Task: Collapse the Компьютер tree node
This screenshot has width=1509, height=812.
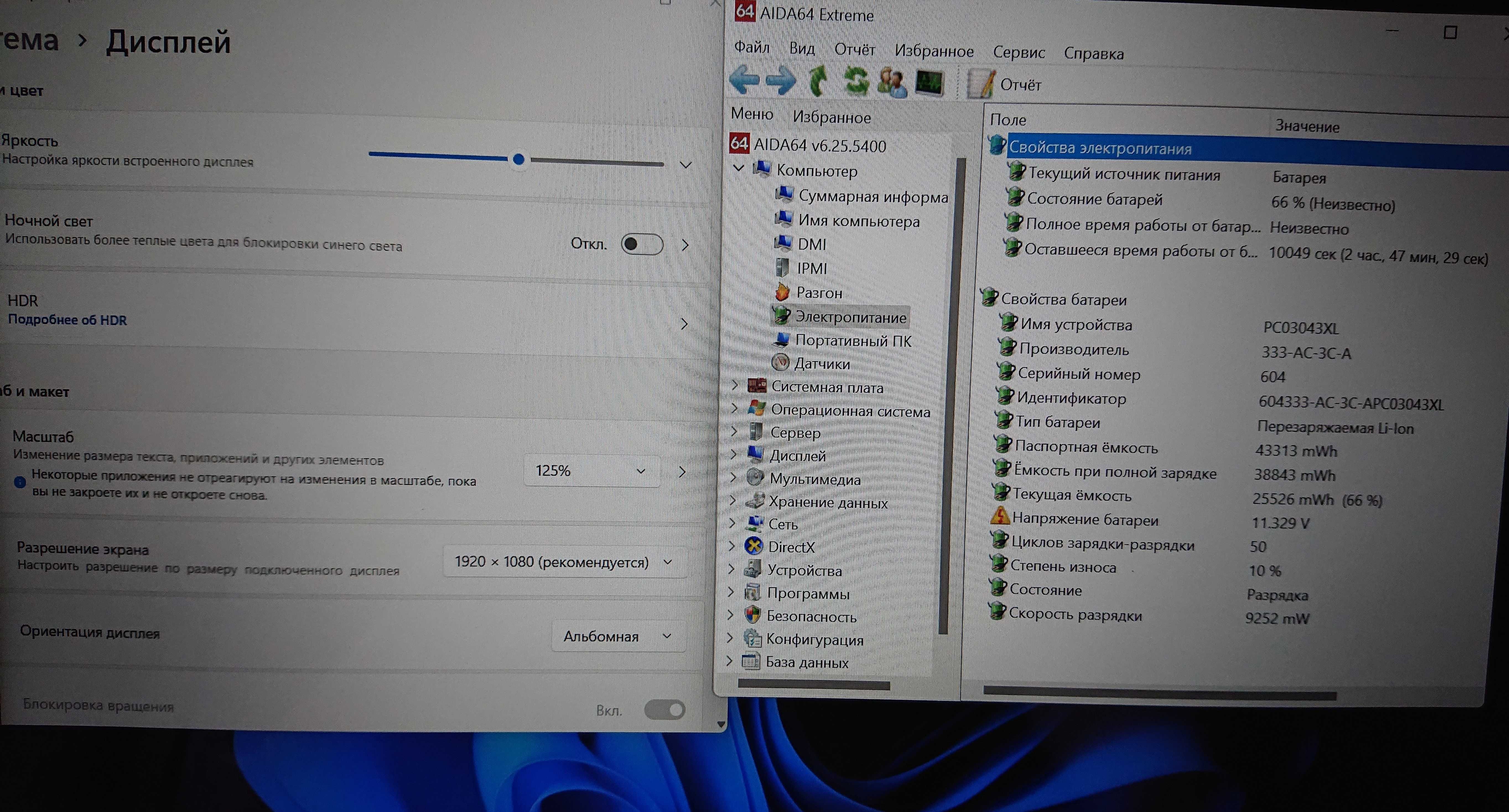Action: tap(739, 169)
